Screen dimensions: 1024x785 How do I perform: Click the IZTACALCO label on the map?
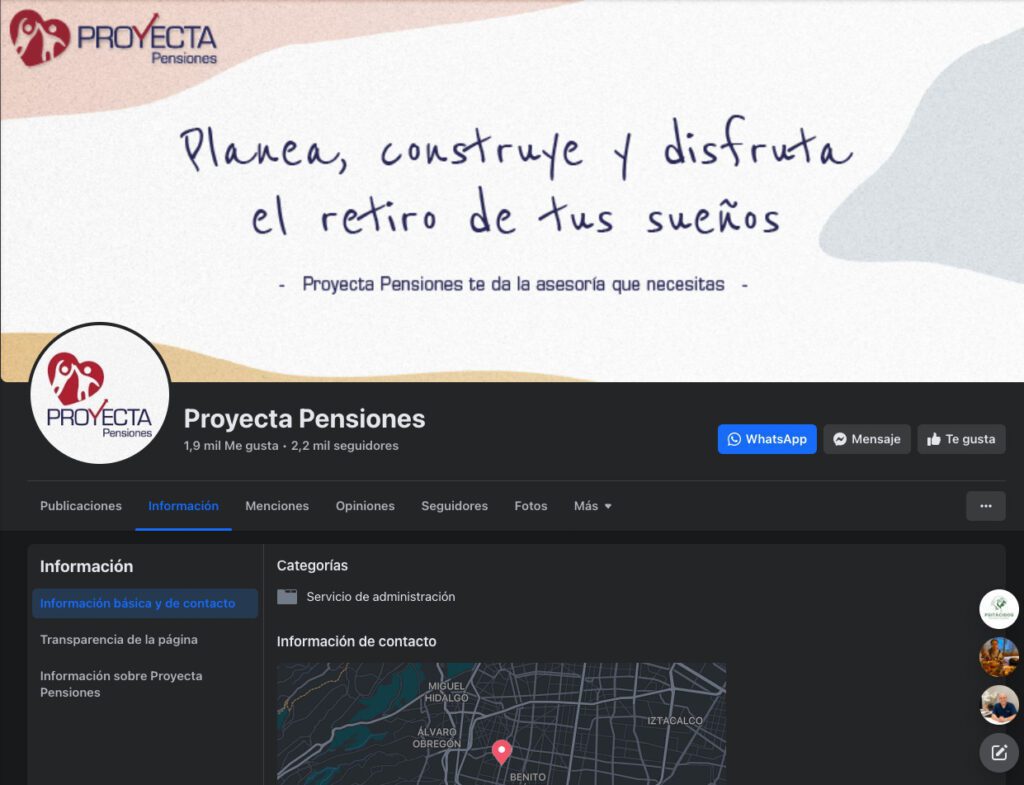click(x=675, y=720)
